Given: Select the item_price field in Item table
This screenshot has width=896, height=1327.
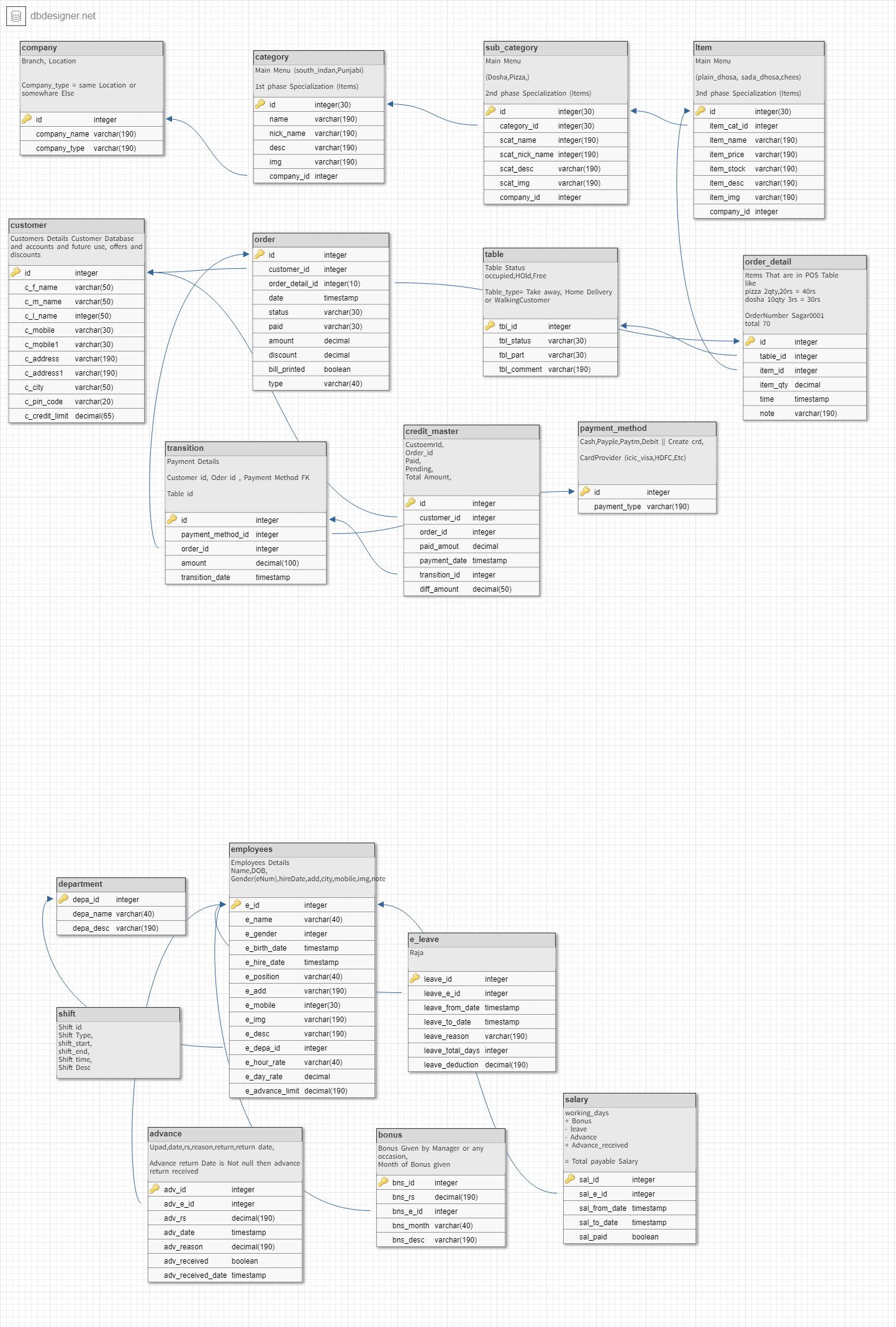Looking at the screenshot, I should coord(758,155).
